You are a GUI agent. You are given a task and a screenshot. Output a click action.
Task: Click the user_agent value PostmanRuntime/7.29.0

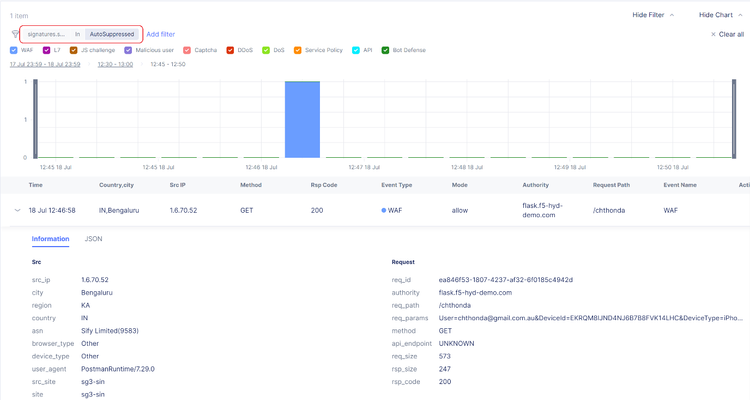click(118, 369)
